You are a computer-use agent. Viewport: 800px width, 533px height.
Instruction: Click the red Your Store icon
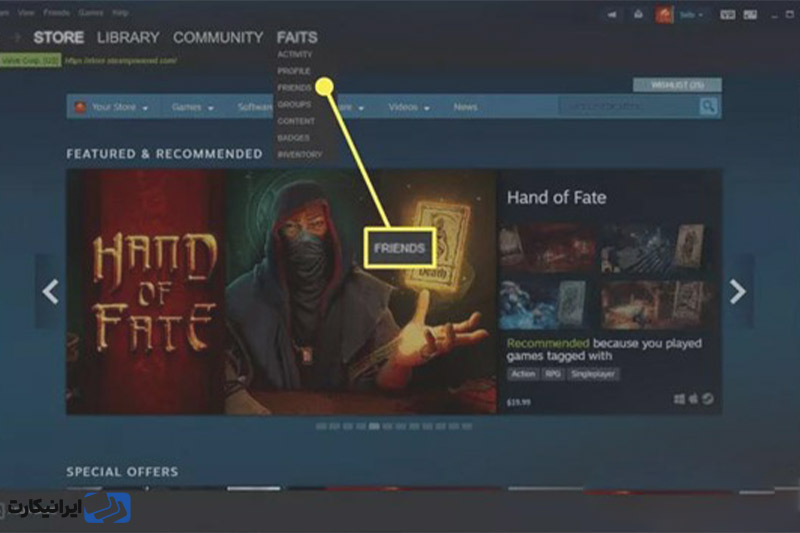click(x=80, y=107)
